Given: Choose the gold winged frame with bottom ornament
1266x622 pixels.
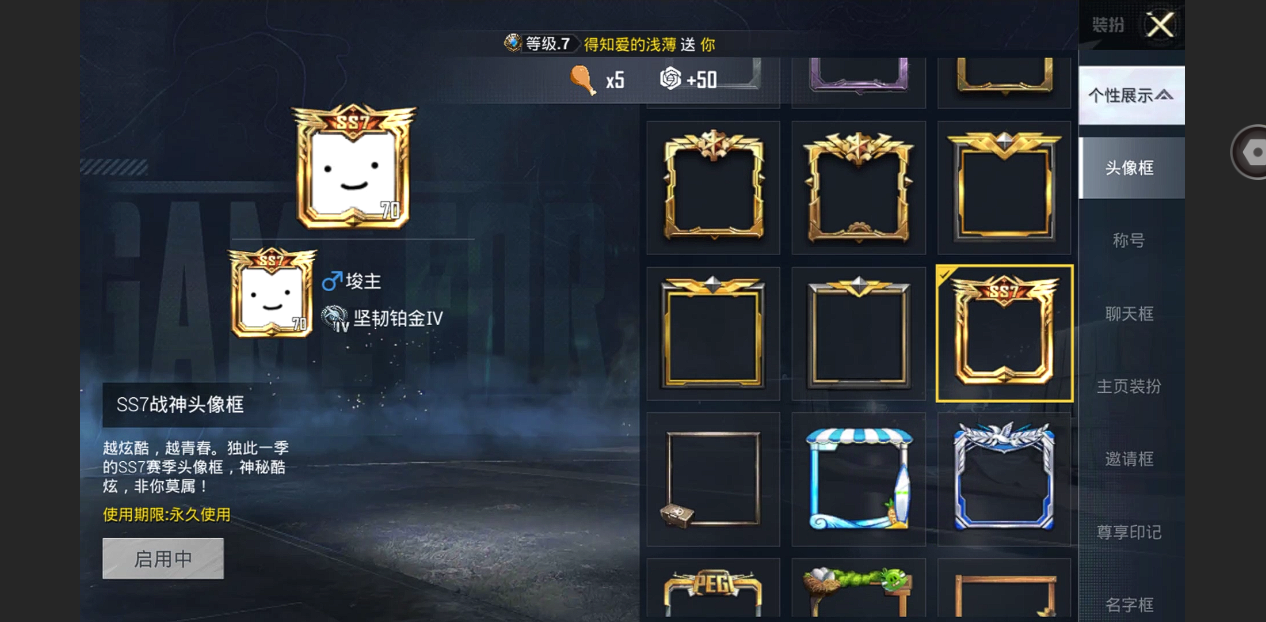Looking at the screenshot, I should pyautogui.click(x=859, y=188).
